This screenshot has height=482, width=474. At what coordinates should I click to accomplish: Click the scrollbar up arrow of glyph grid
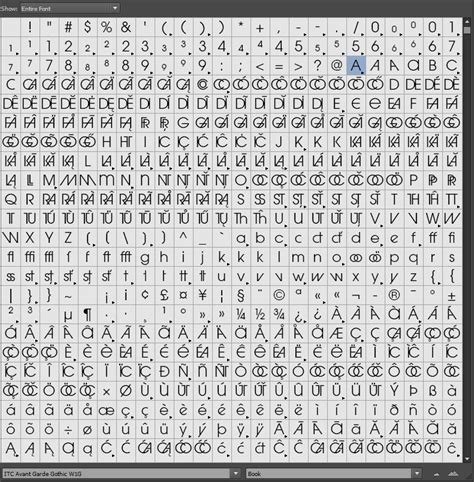click(x=467, y=21)
